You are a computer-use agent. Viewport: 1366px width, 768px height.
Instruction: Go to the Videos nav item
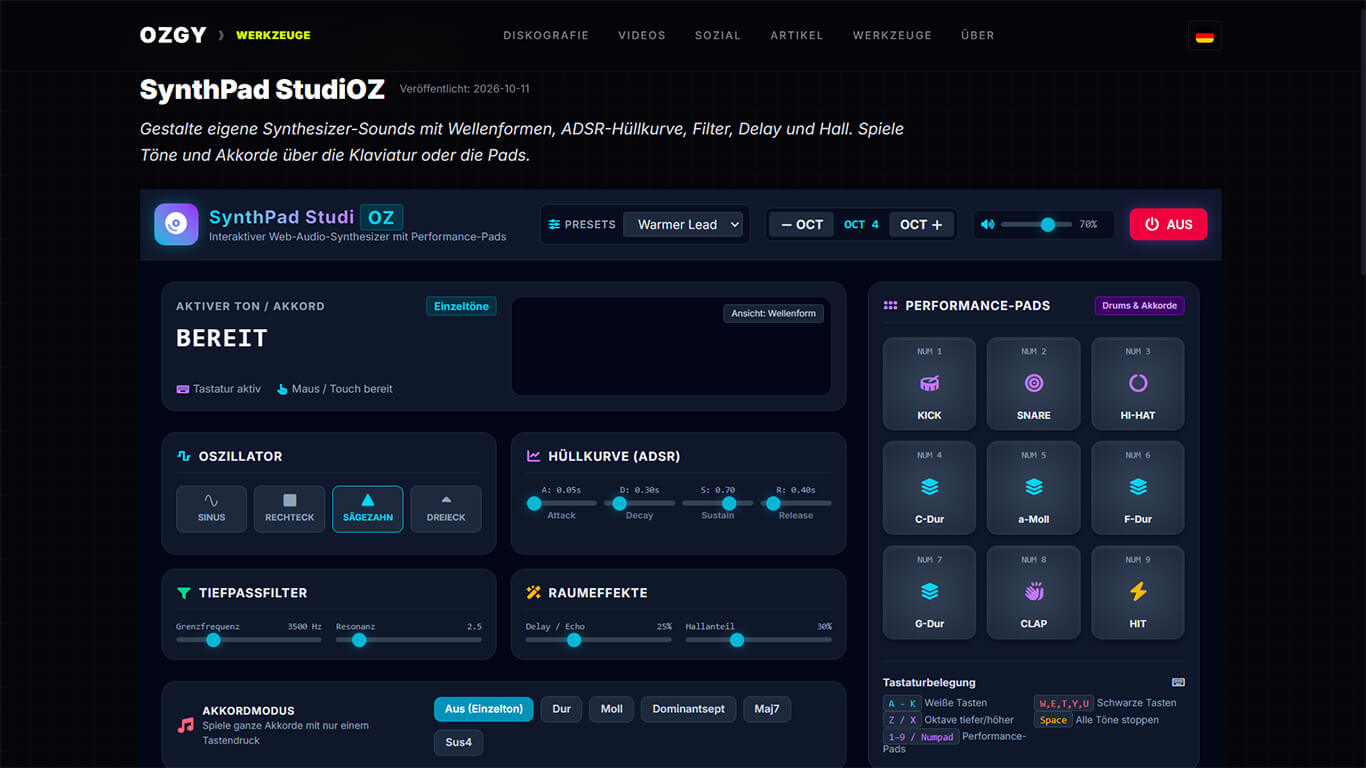(642, 35)
